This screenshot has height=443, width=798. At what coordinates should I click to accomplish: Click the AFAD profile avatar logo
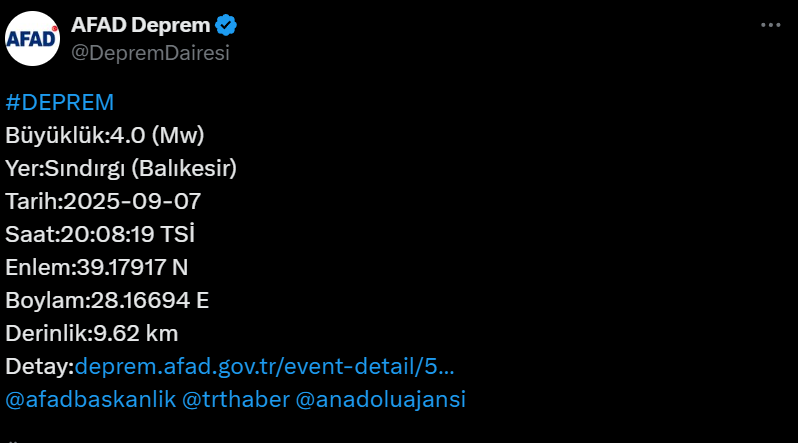31,39
